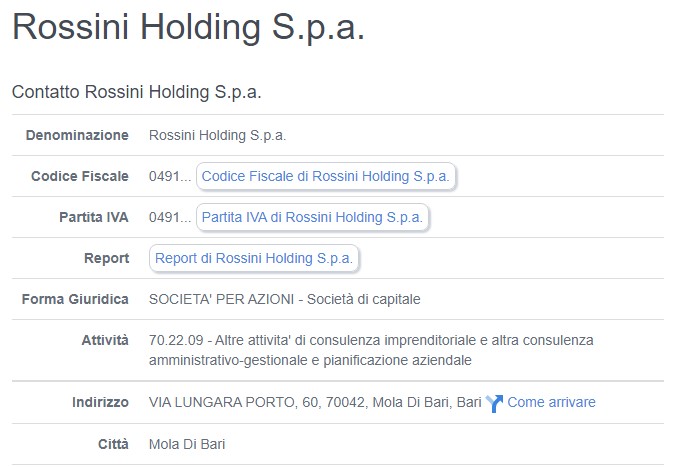Open the Come arrivare directions link

[x=551, y=402]
